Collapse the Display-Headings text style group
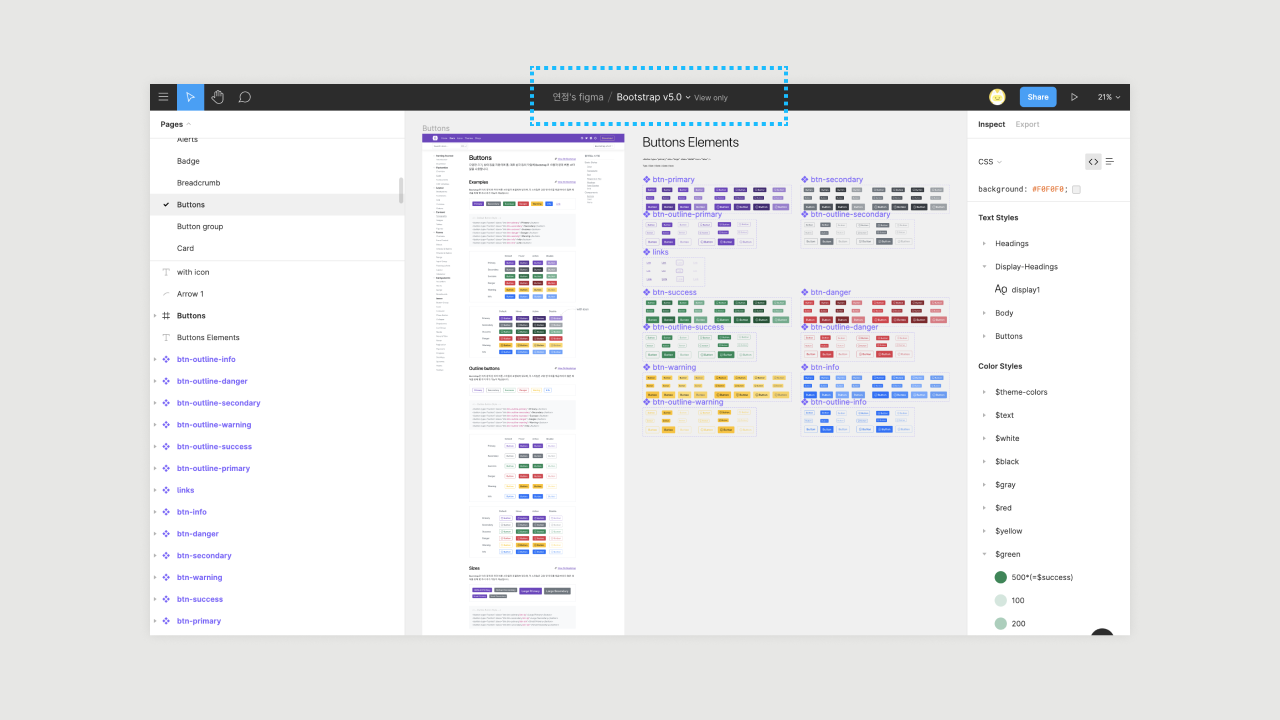1280x720 pixels. point(984,267)
